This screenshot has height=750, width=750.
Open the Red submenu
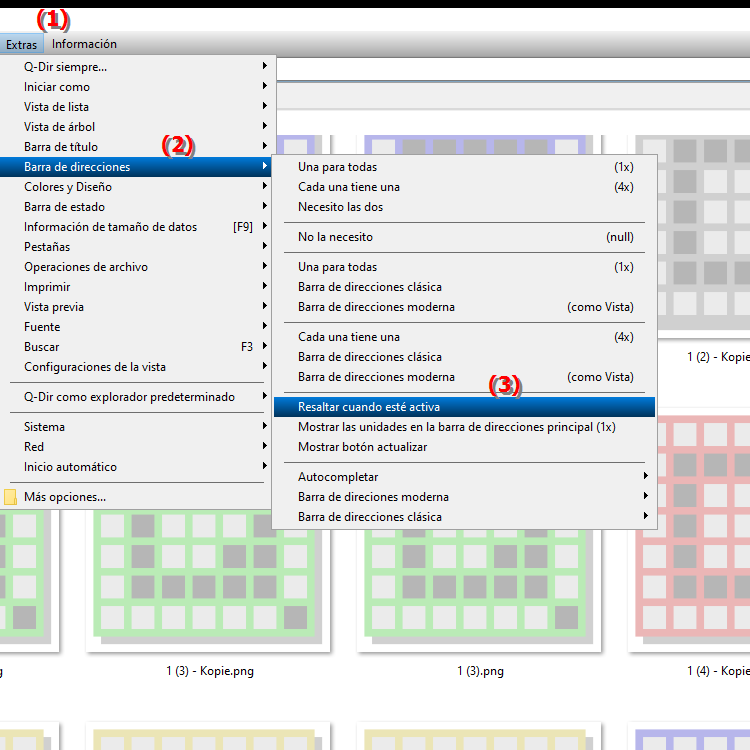coord(137,447)
